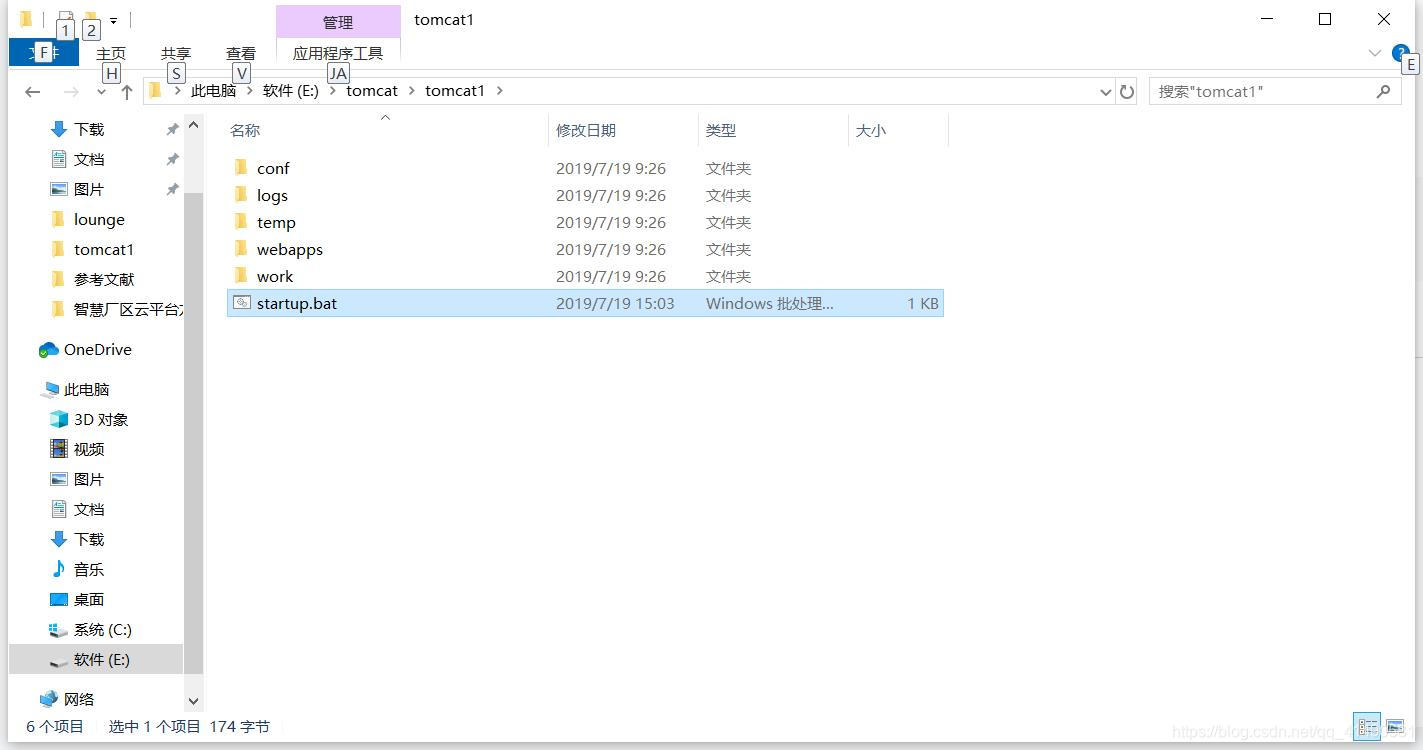Open the 应用程序工具 ribbon tab

[338, 53]
